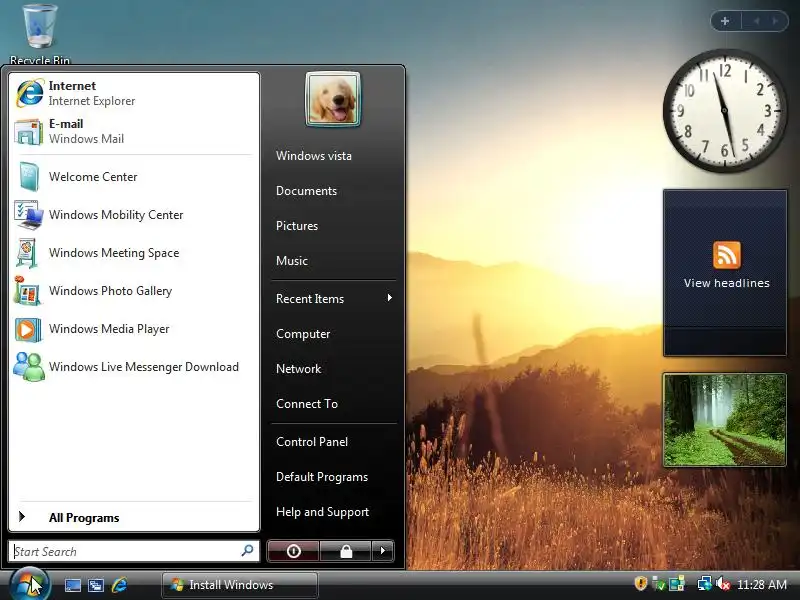The width and height of the screenshot is (800, 600).
Task: Click the two-squares tray icon
Action: [677, 583]
